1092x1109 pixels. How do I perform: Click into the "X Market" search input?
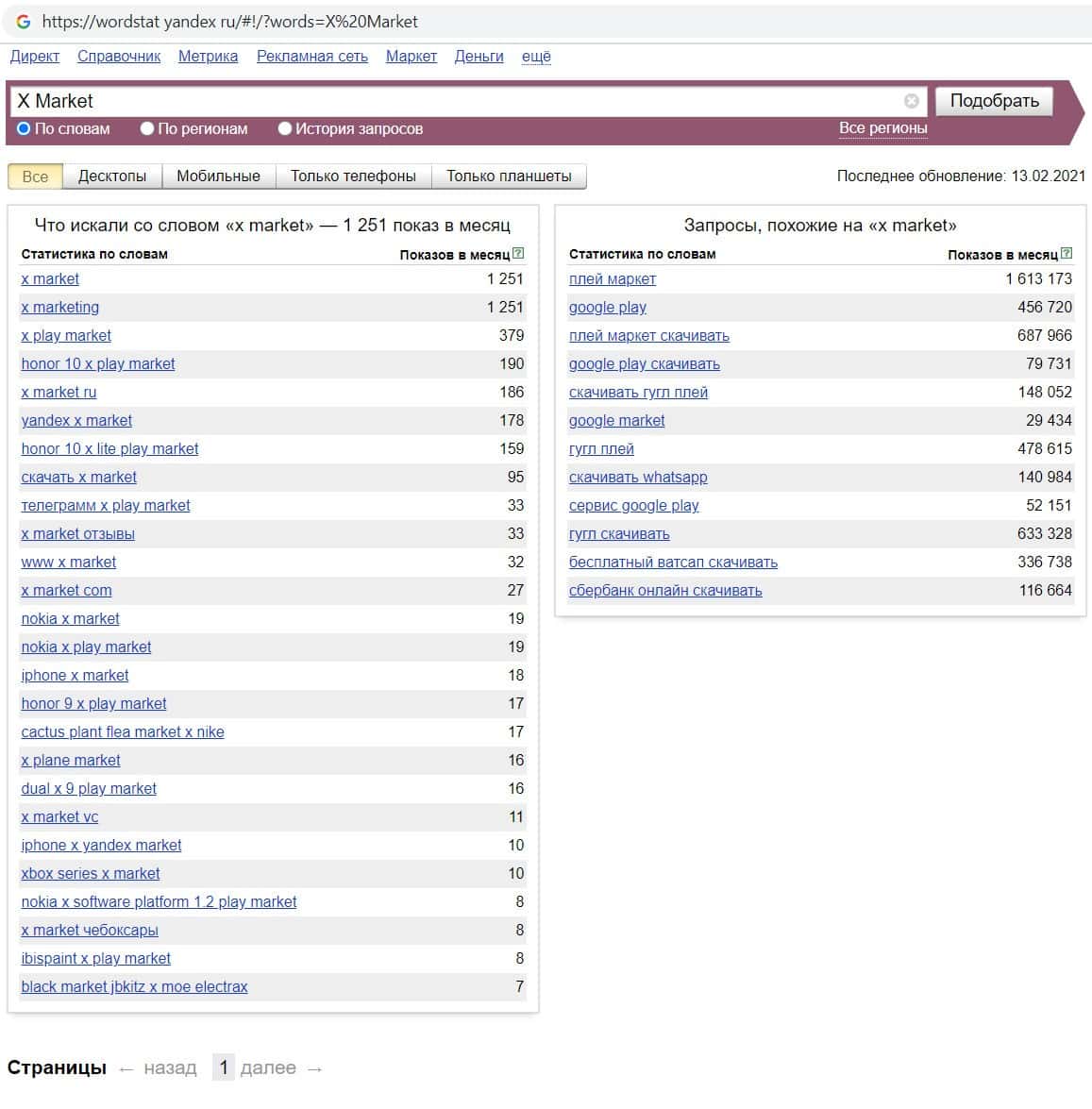click(453, 101)
